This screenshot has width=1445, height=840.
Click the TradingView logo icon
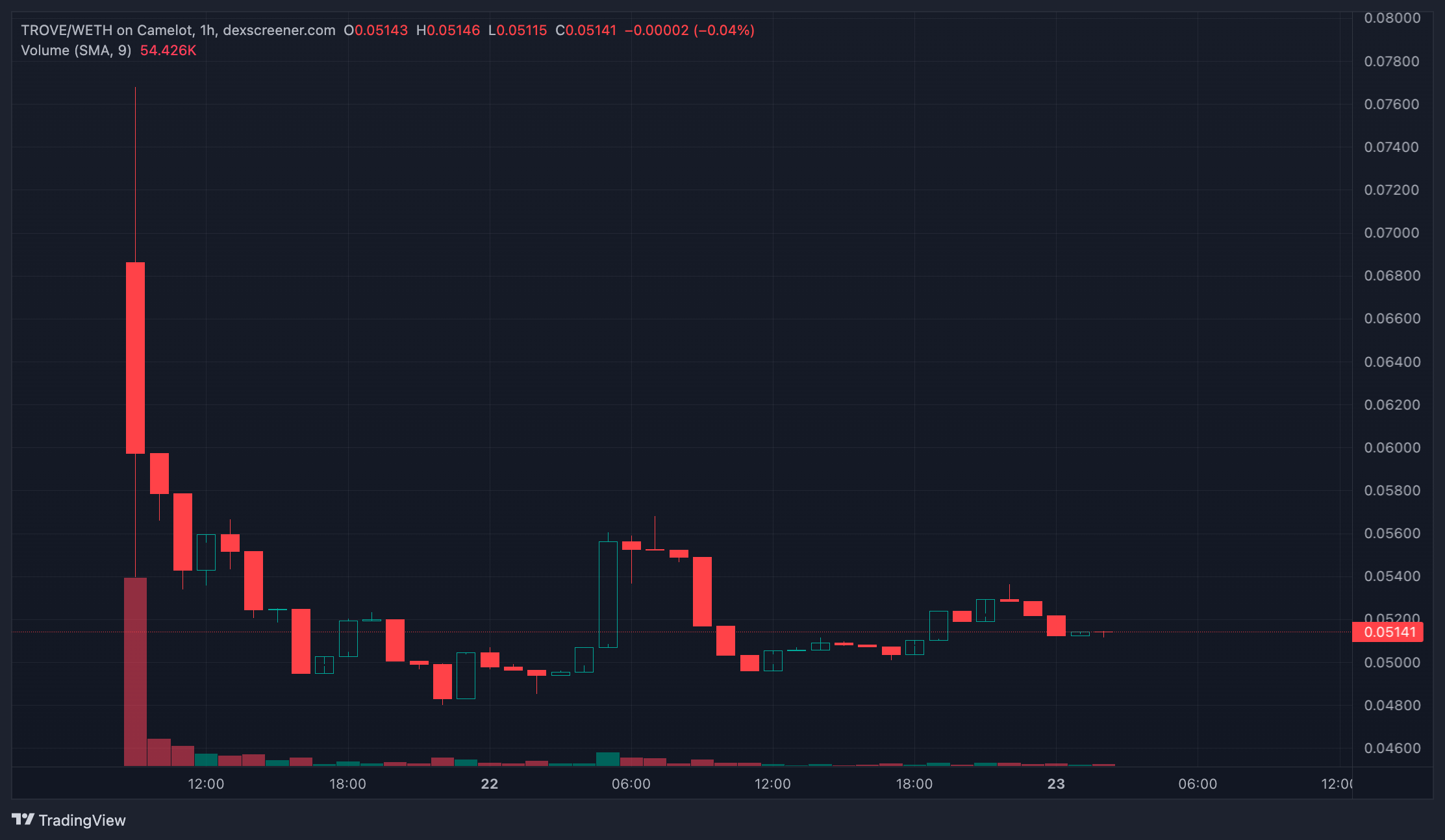23,820
